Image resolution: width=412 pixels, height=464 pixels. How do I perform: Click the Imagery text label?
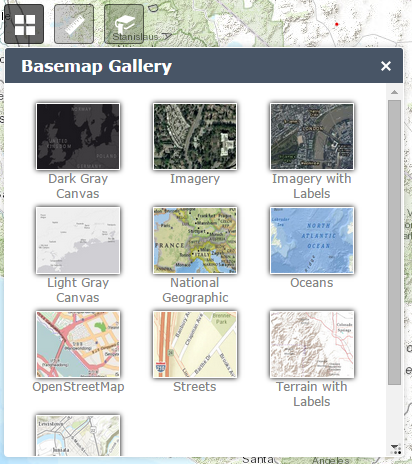coord(195,179)
